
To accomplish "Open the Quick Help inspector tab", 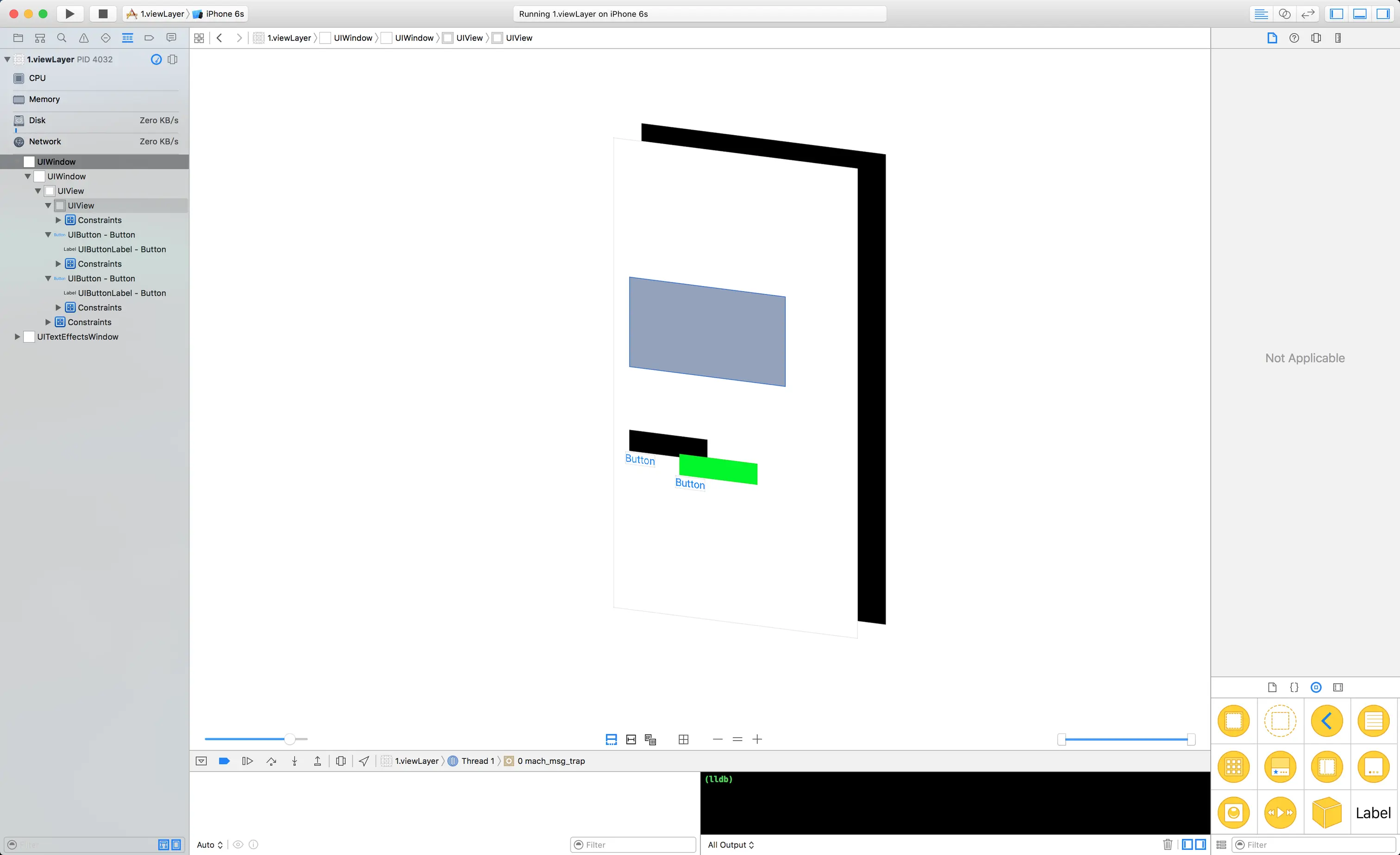I will pos(1294,38).
